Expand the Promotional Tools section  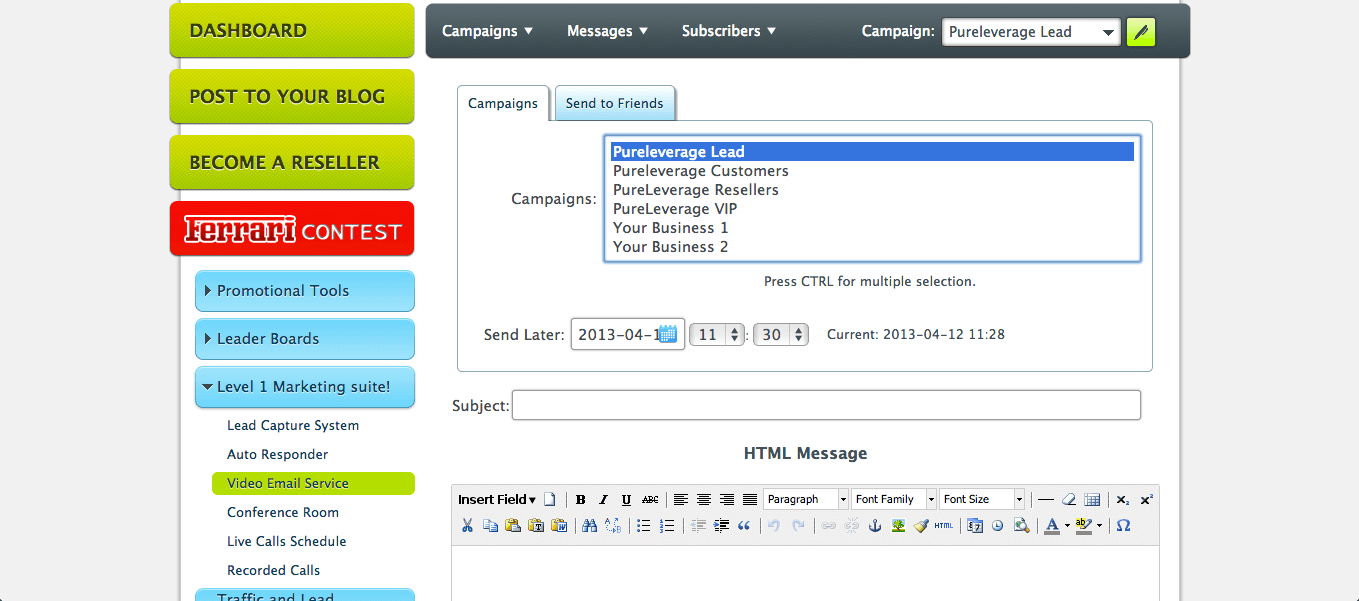pos(305,291)
